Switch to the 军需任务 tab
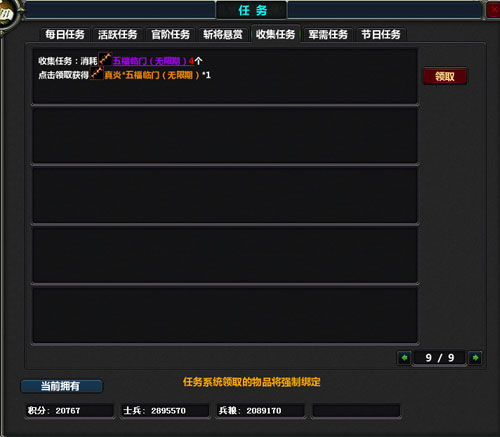 [328, 34]
